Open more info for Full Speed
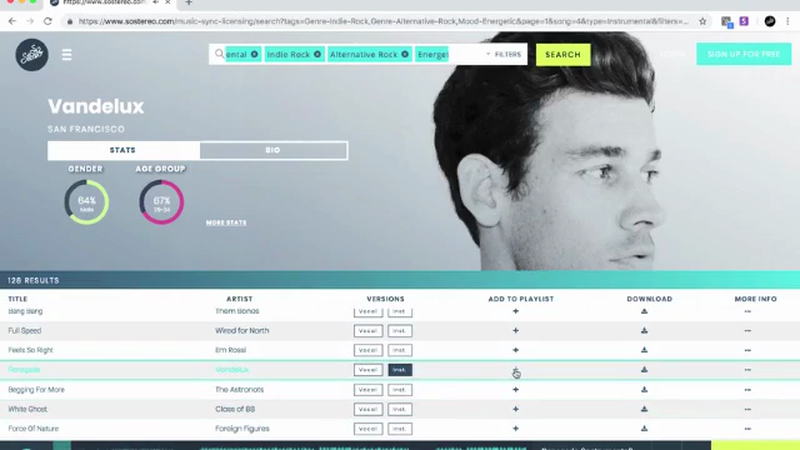Viewport: 800px width, 450px height. coord(747,331)
